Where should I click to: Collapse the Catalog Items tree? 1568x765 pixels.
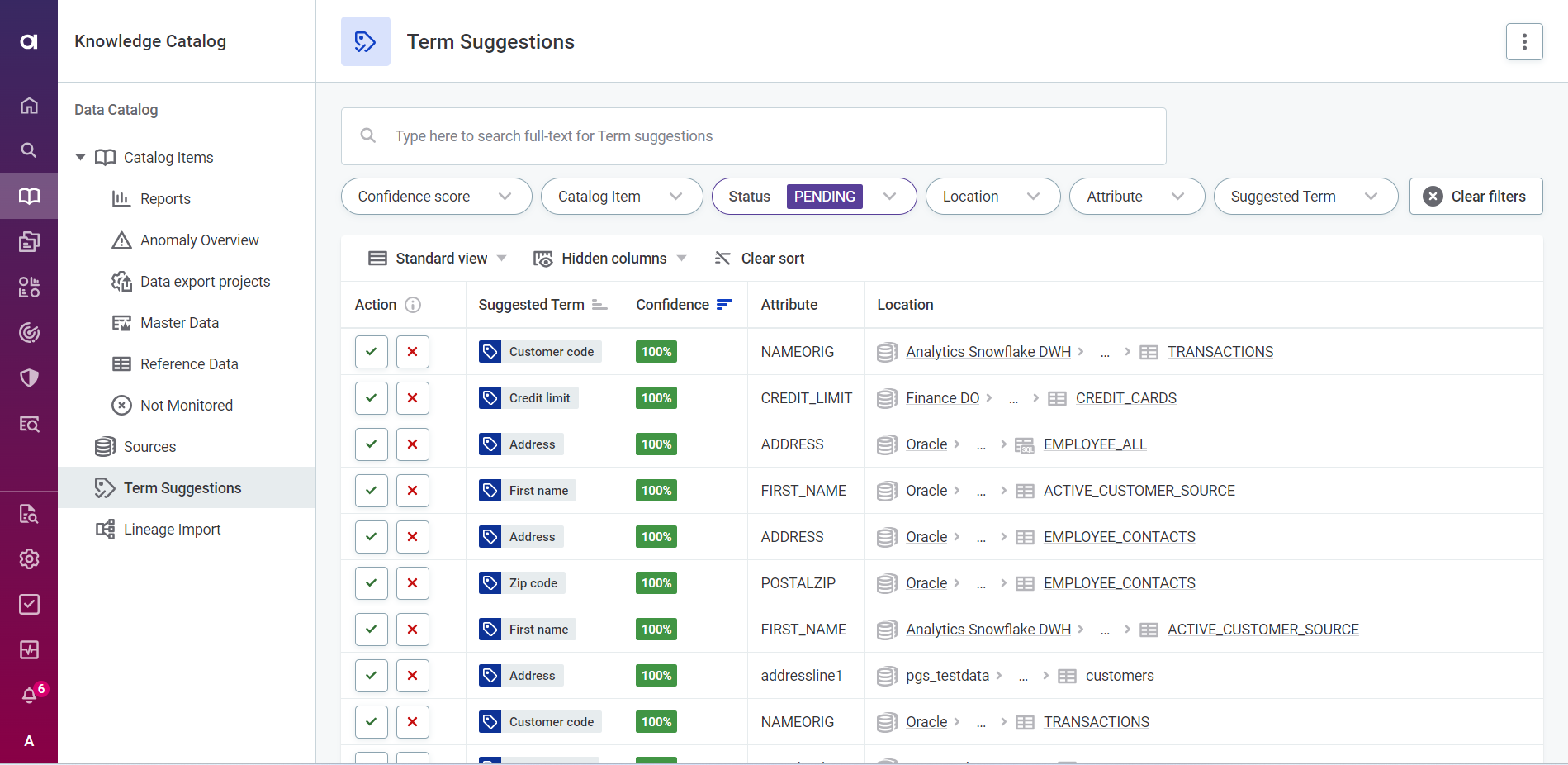point(80,157)
